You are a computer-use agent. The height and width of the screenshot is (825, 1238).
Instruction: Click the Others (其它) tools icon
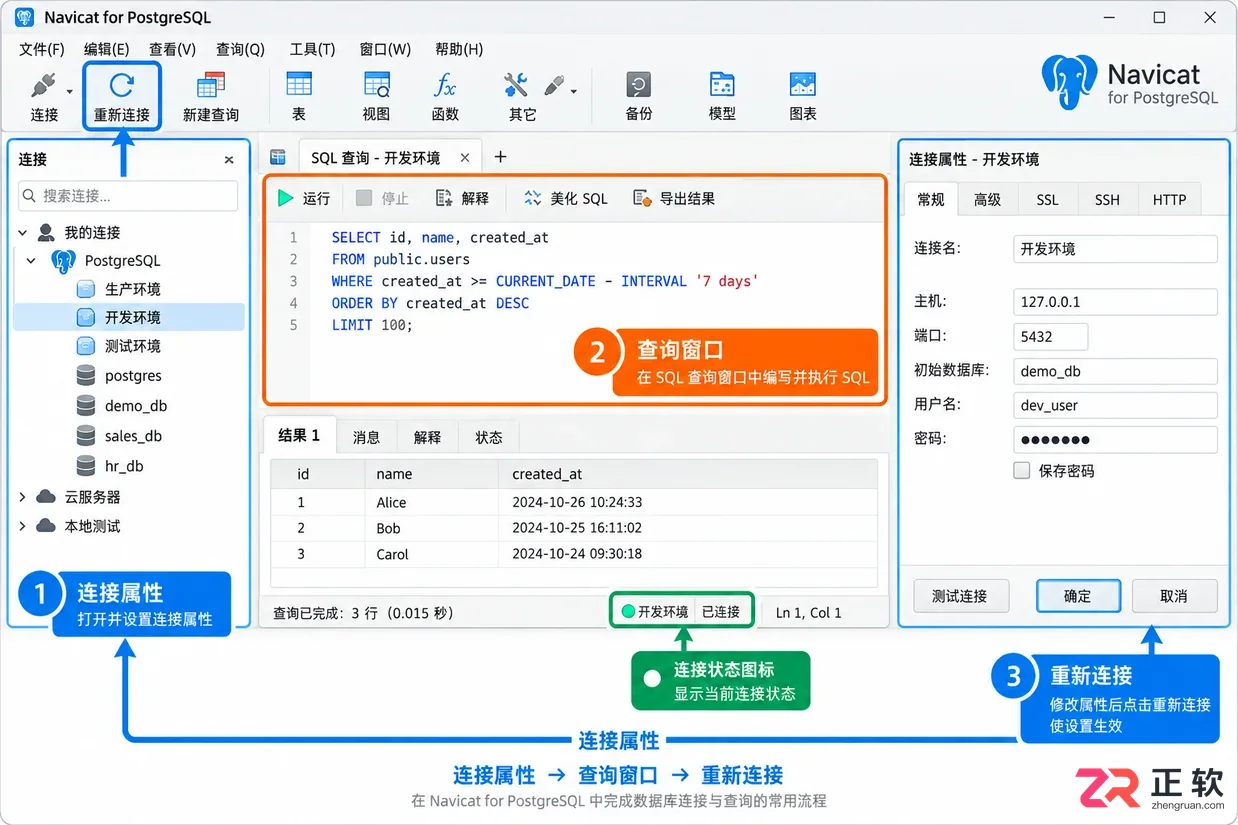coord(516,84)
